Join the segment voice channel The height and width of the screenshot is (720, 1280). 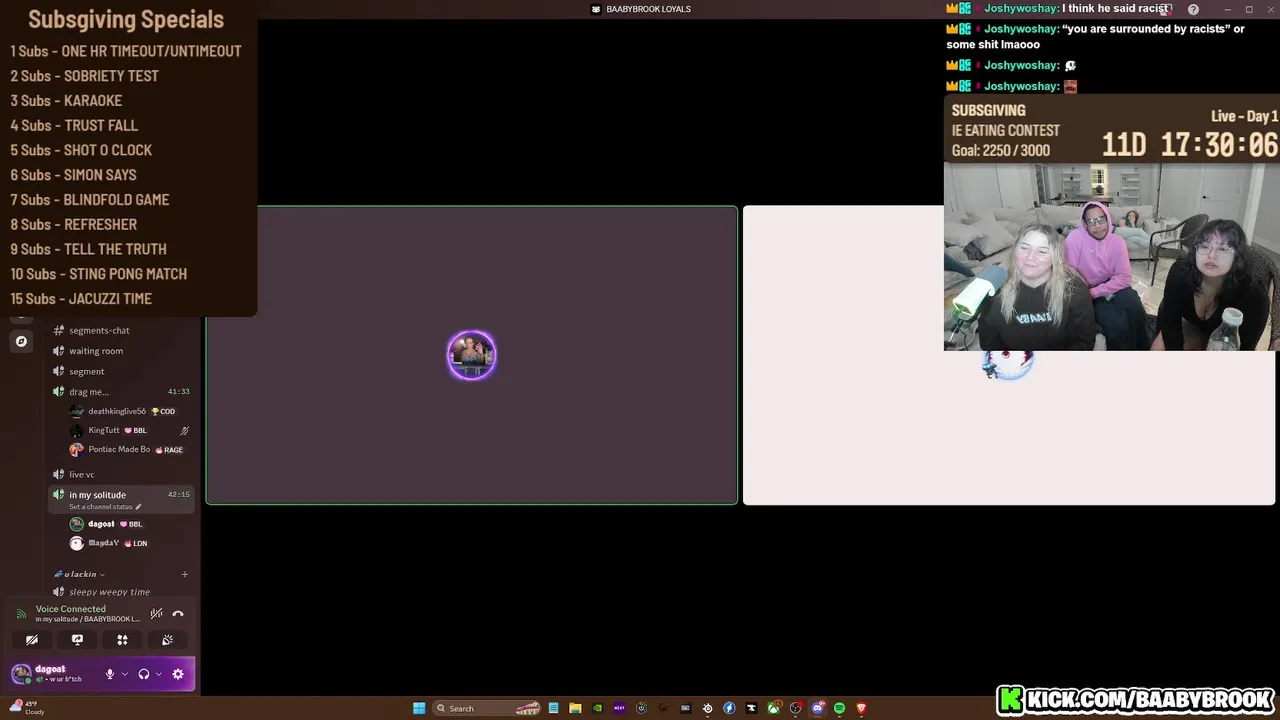[87, 371]
